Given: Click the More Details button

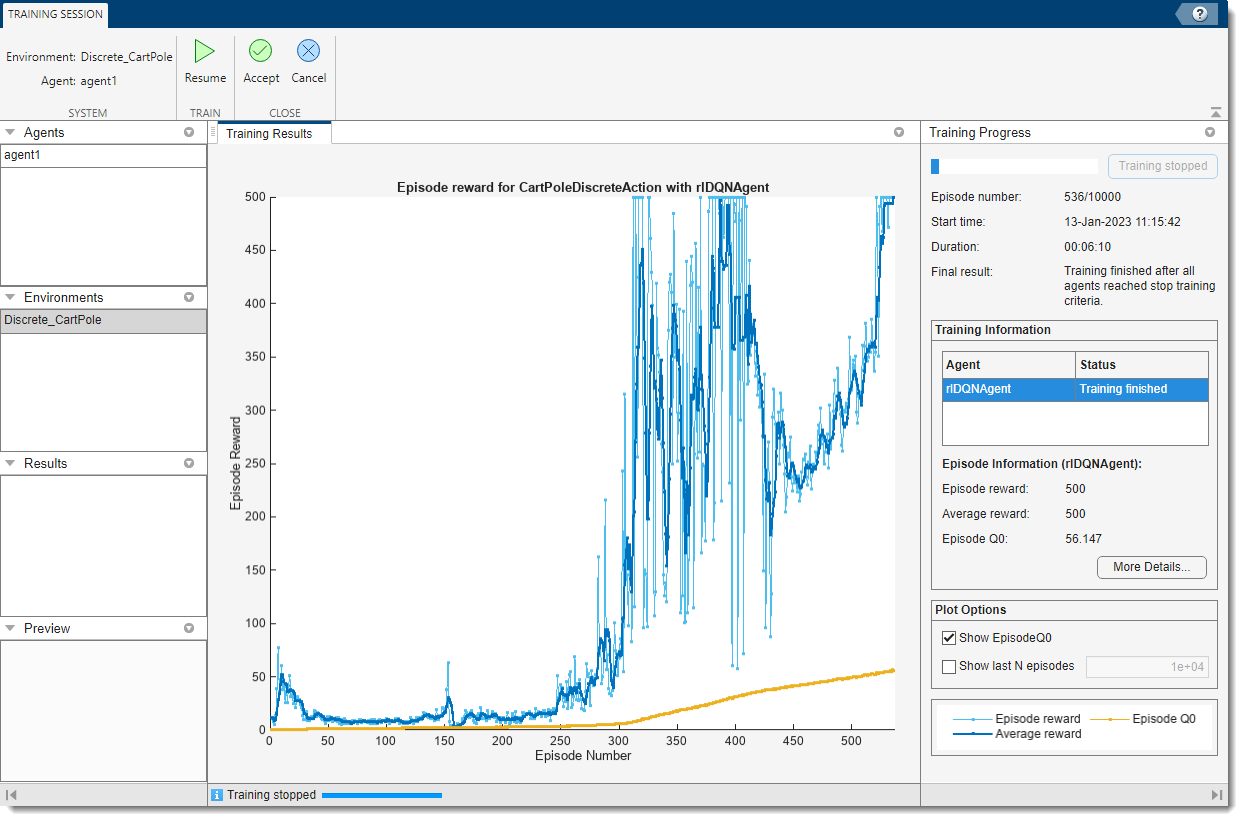Looking at the screenshot, I should (1151, 567).
